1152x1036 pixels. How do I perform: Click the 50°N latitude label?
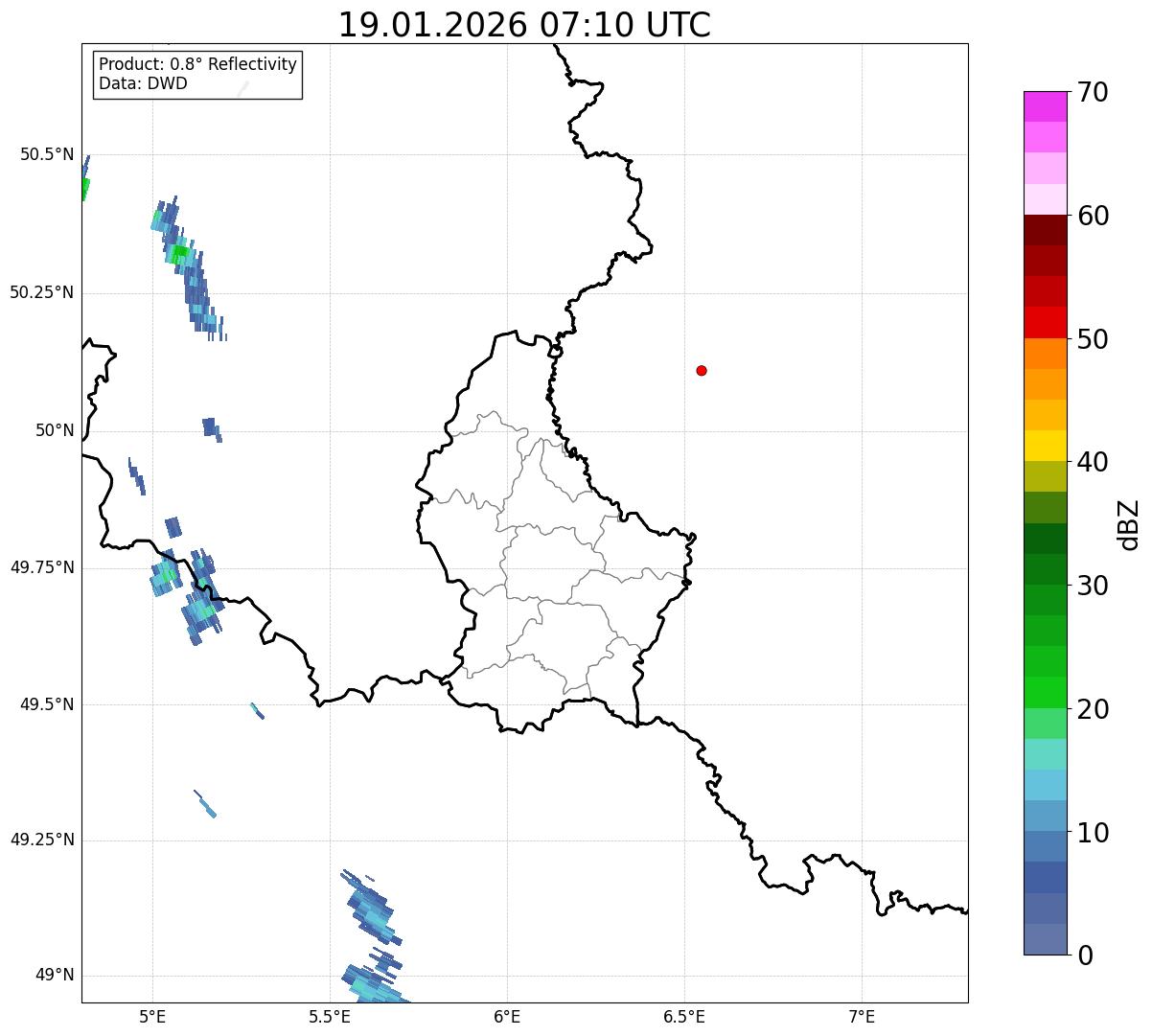[55, 430]
